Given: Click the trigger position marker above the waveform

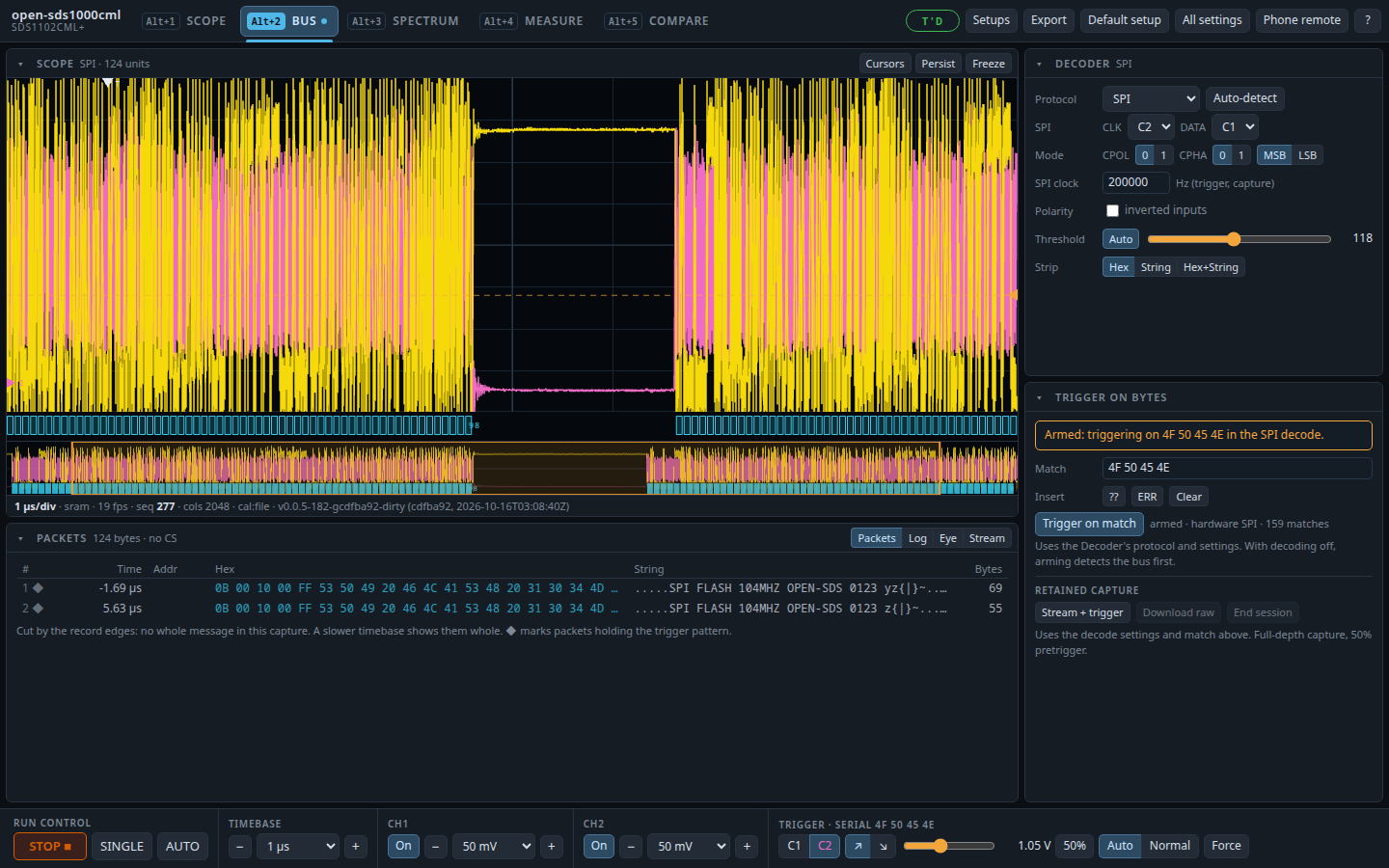Looking at the screenshot, I should pos(108,83).
